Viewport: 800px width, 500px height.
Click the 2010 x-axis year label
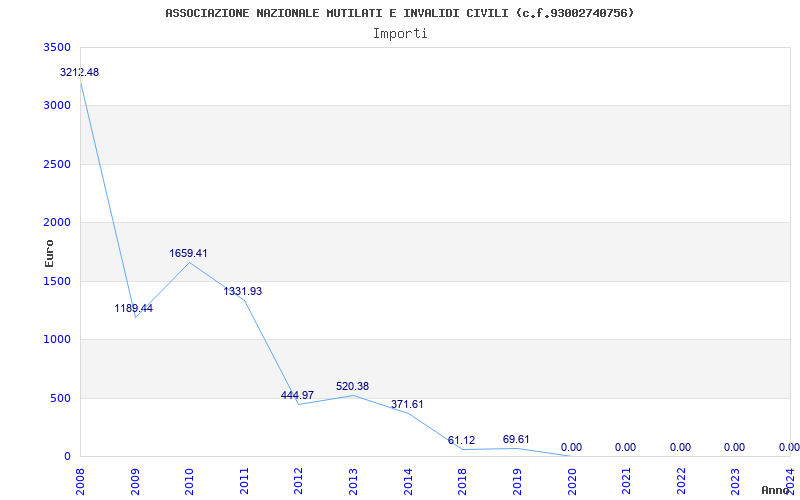click(189, 479)
